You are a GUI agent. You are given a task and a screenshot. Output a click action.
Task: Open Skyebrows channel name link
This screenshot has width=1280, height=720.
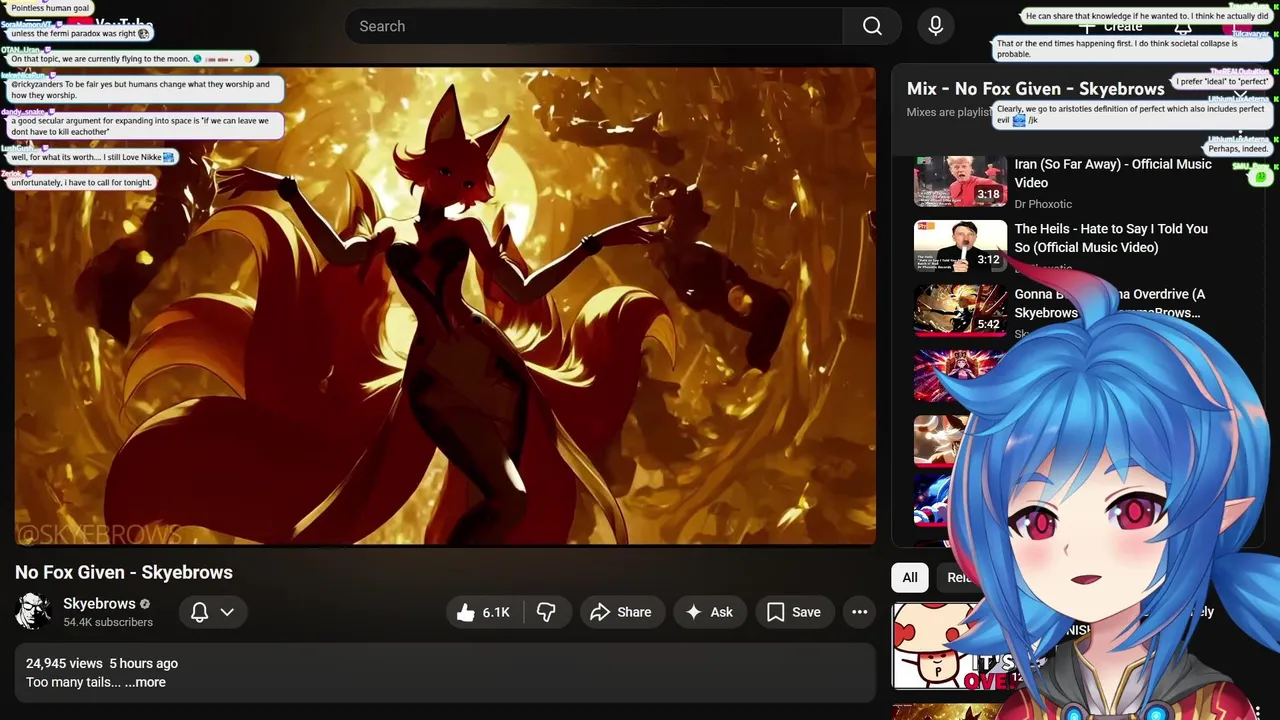click(x=99, y=603)
